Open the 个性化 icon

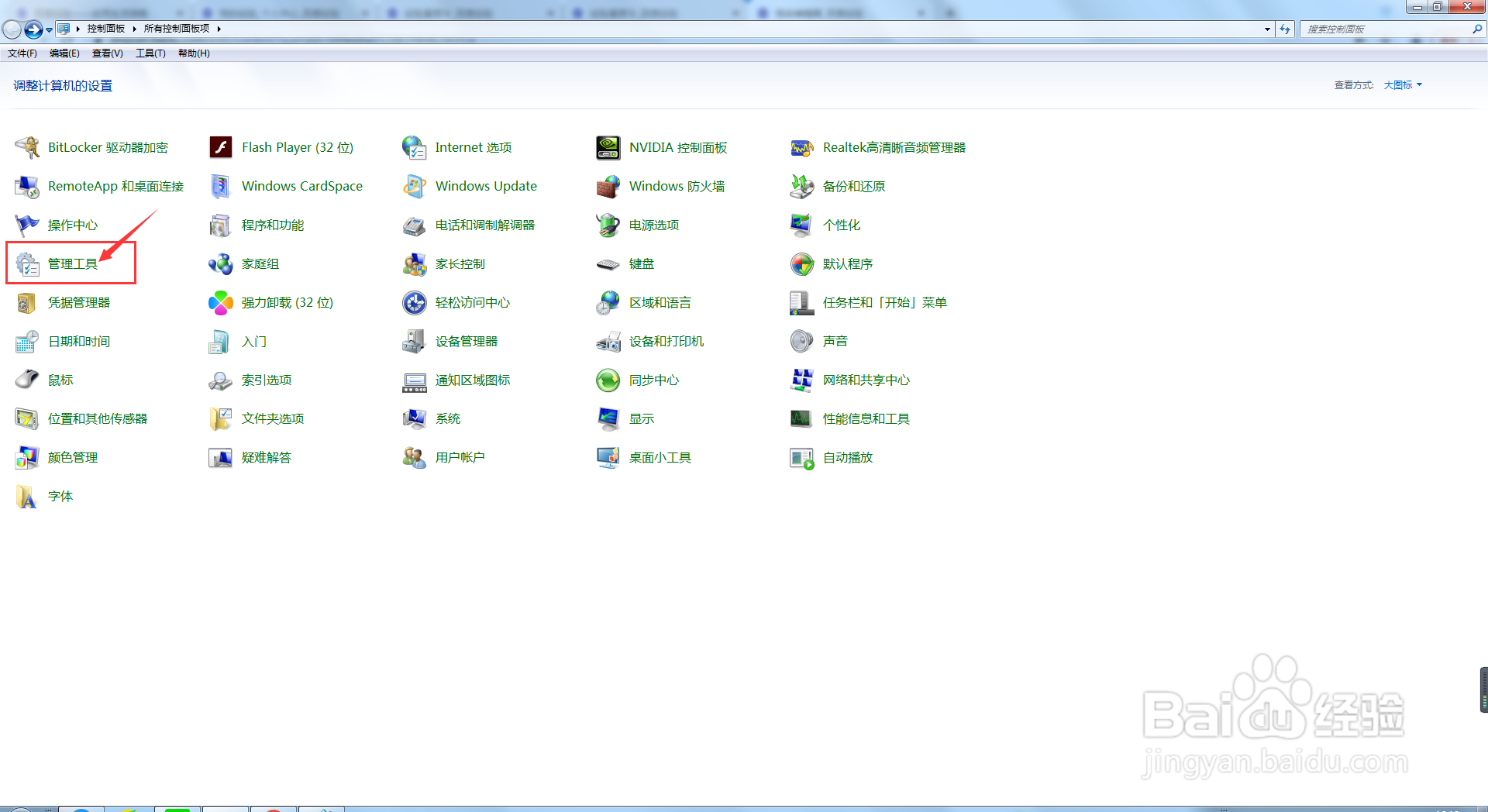pos(802,225)
